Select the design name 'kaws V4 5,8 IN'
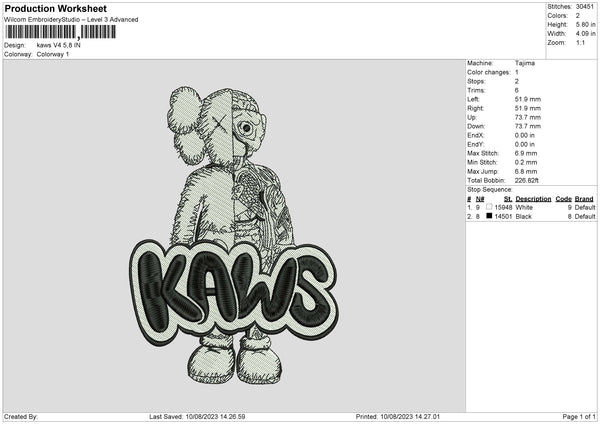 [59, 45]
